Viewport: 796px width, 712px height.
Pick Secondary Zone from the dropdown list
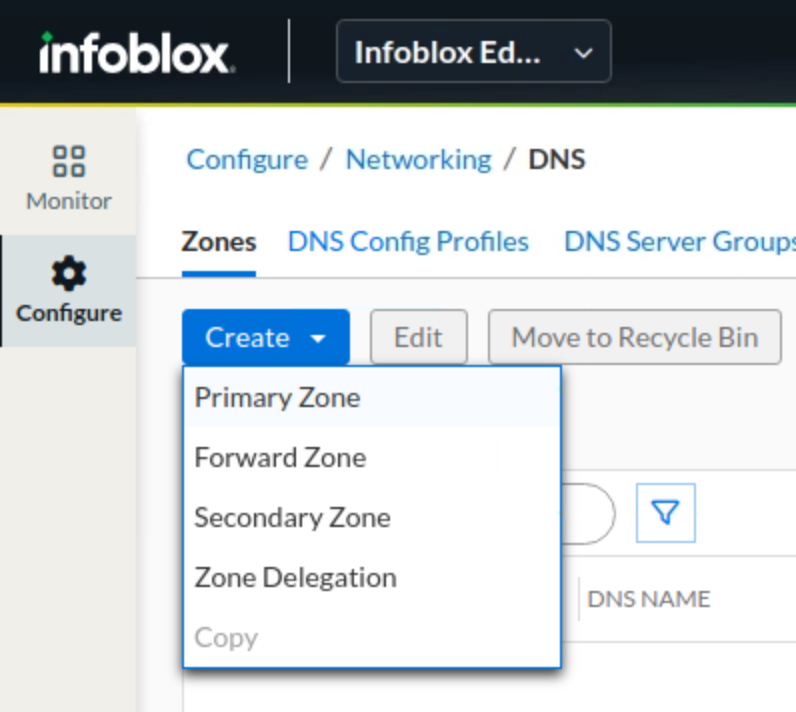tap(292, 518)
